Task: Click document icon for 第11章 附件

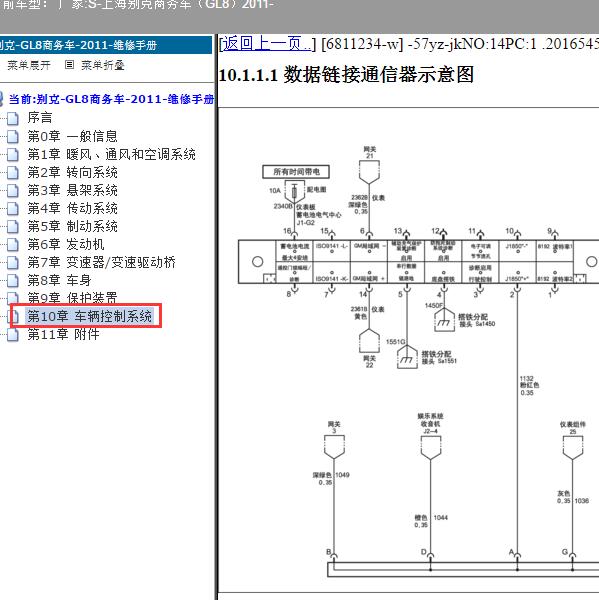Action: click(13, 335)
